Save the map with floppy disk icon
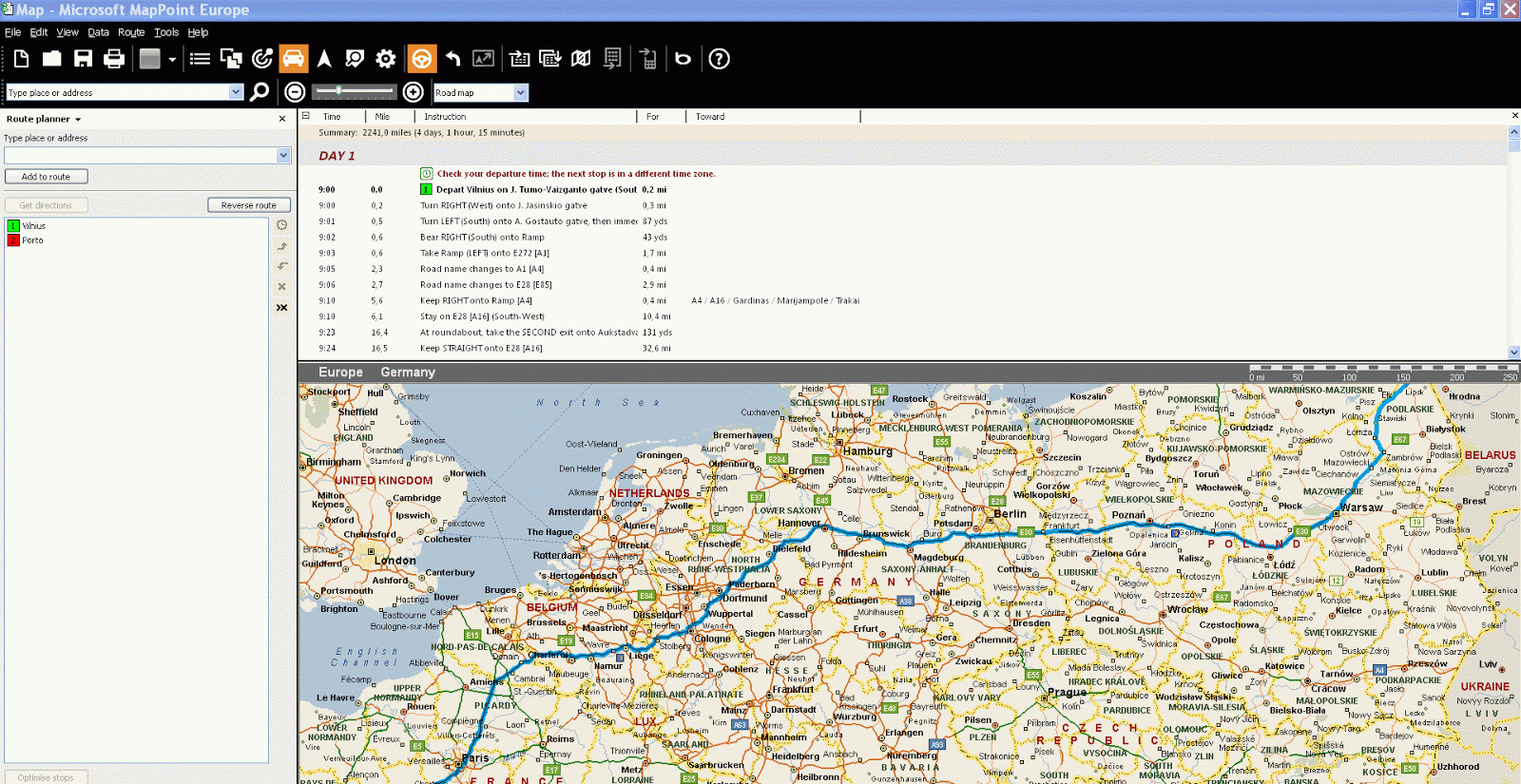The width and height of the screenshot is (1521, 784). [x=84, y=59]
